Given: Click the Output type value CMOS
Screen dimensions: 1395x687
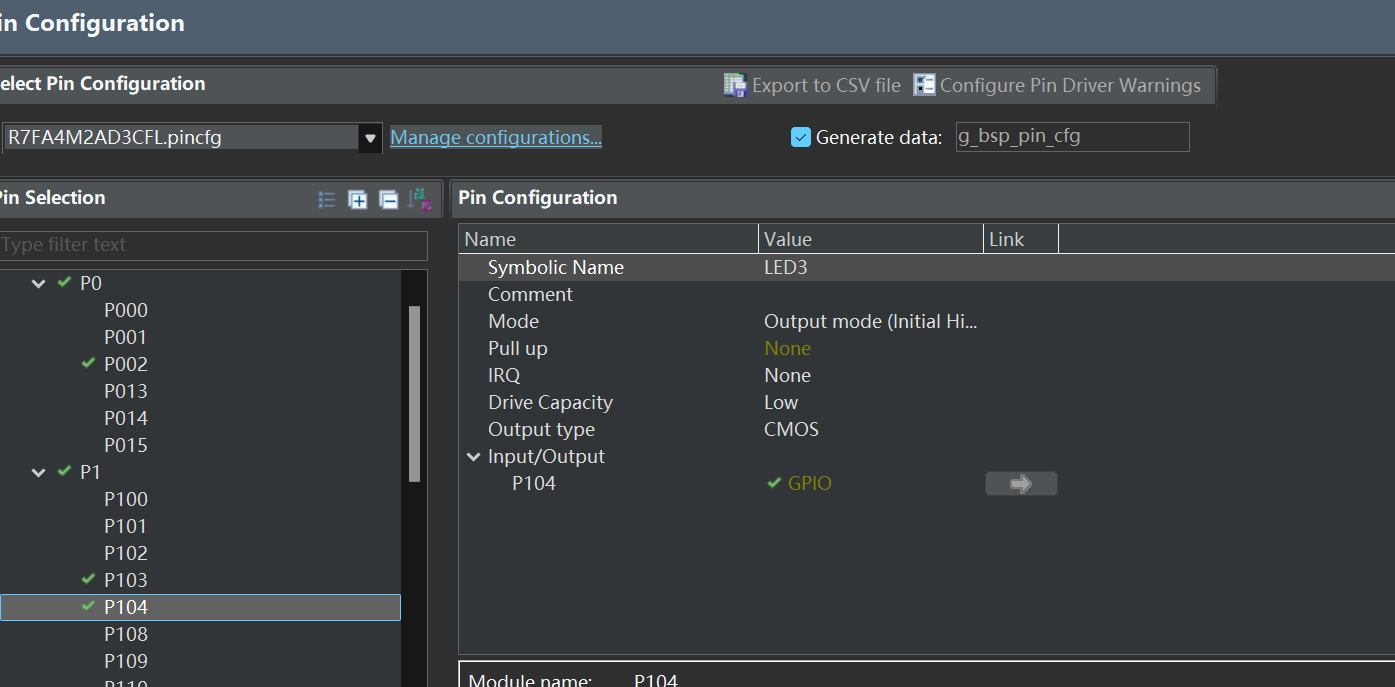Looking at the screenshot, I should click(x=791, y=430).
